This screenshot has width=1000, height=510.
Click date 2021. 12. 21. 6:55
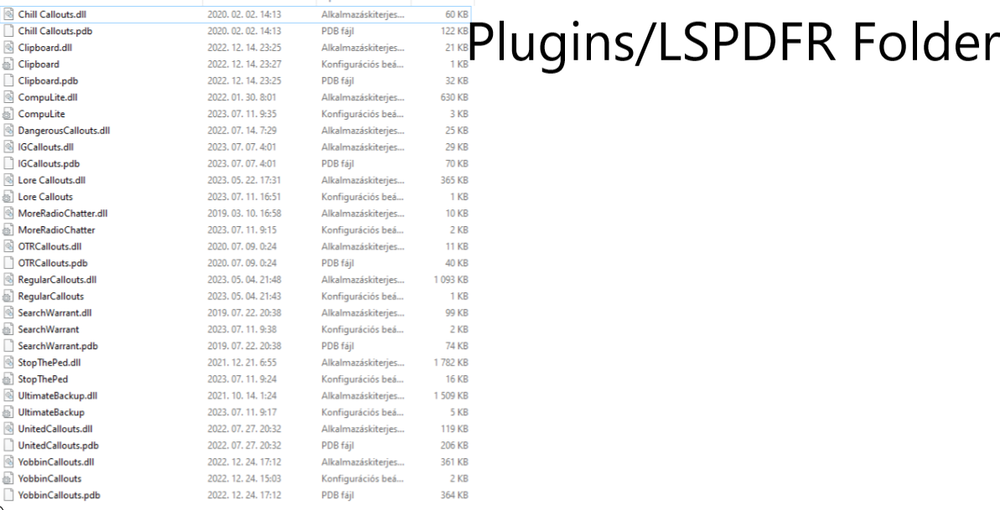[242, 362]
